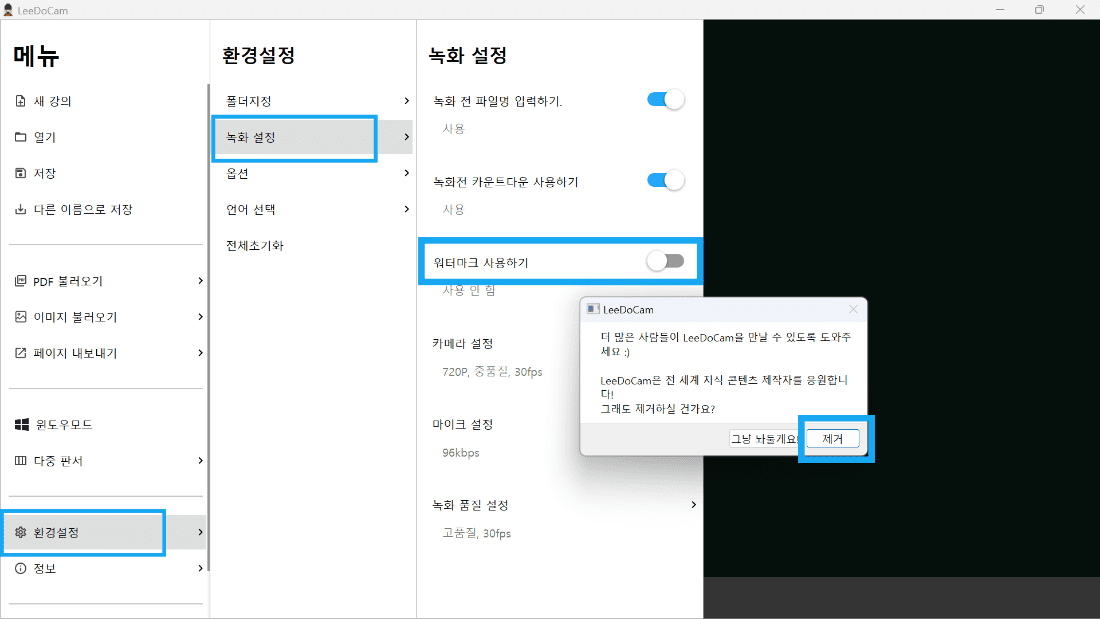Click the 페이지 내보내기 export icon

[20, 353]
